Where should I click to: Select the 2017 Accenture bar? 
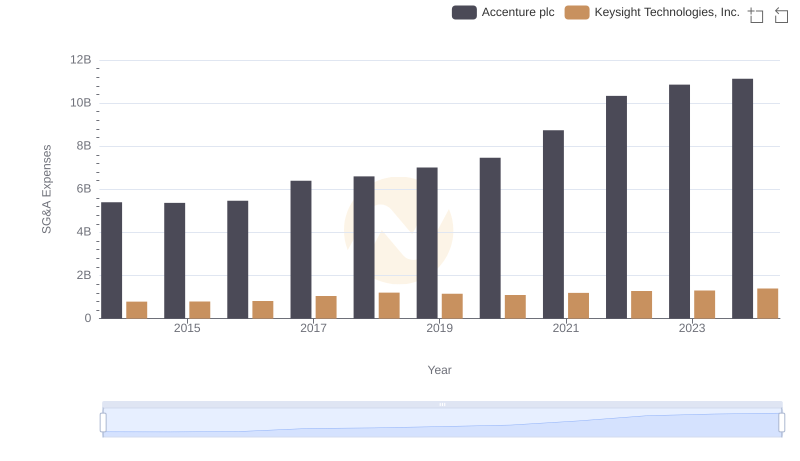[x=301, y=249]
